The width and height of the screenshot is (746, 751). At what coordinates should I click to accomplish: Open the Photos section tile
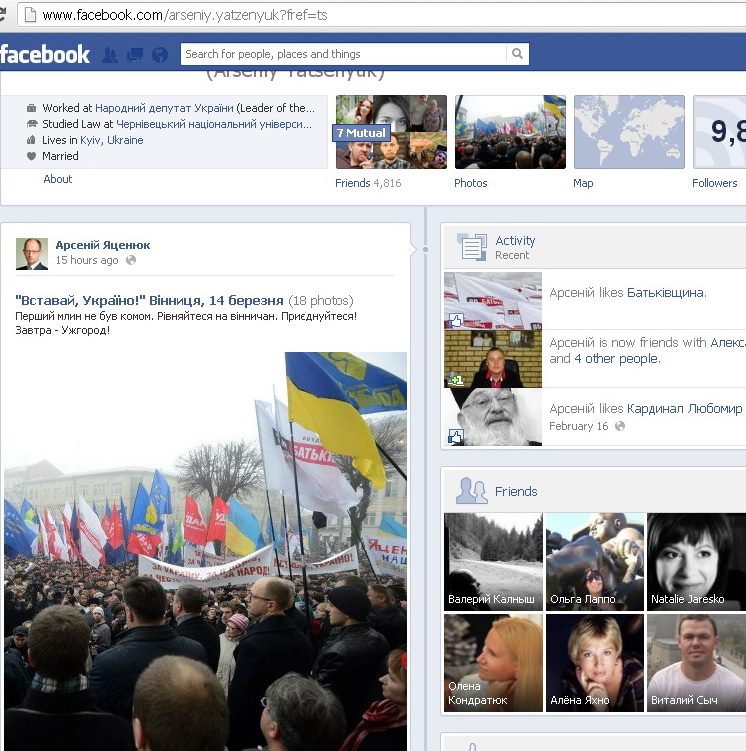tap(510, 132)
